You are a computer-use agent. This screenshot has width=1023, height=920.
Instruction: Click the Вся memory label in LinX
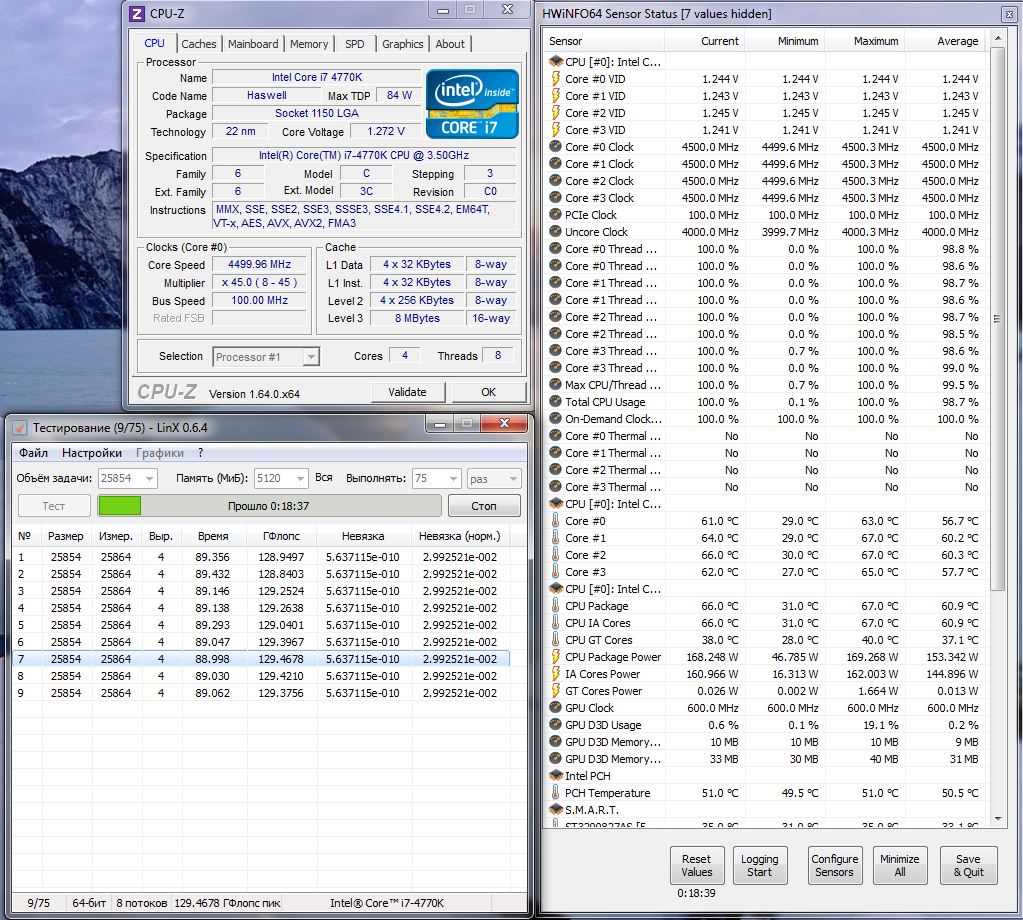coord(324,478)
